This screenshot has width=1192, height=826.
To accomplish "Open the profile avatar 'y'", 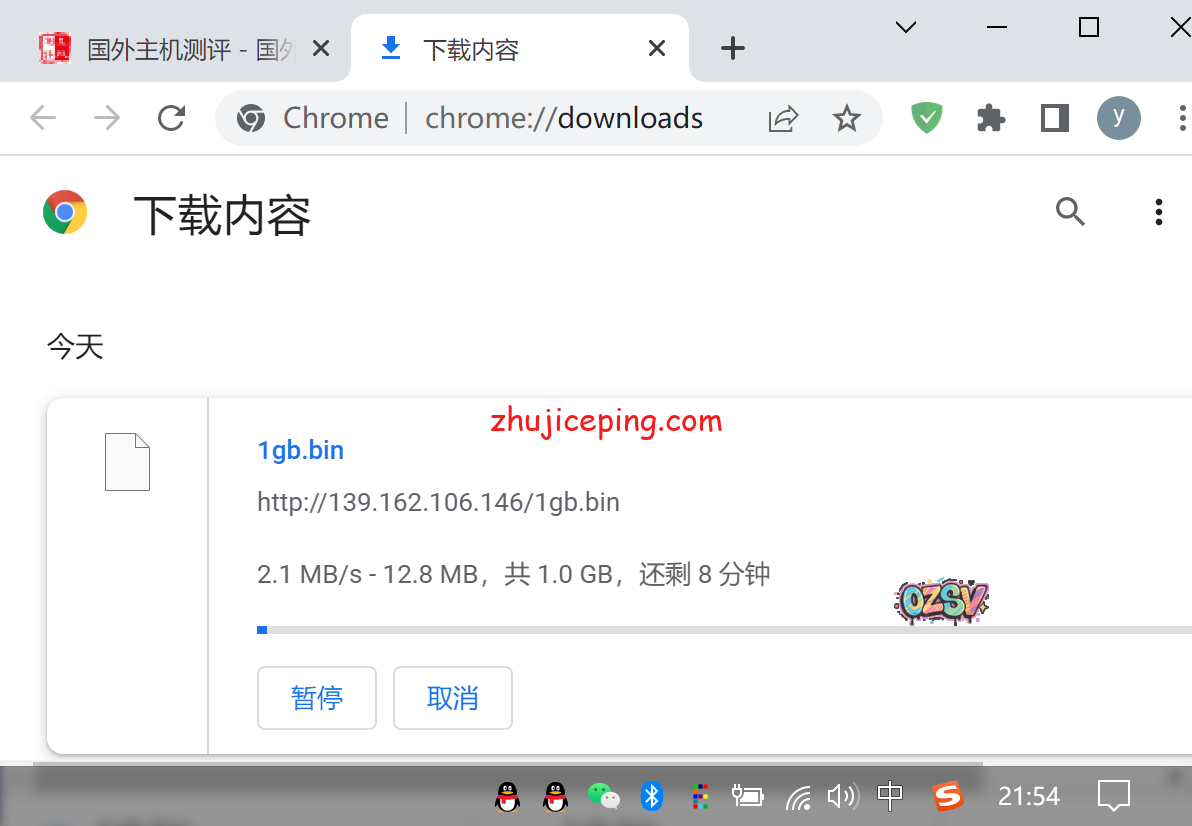I will [1118, 118].
